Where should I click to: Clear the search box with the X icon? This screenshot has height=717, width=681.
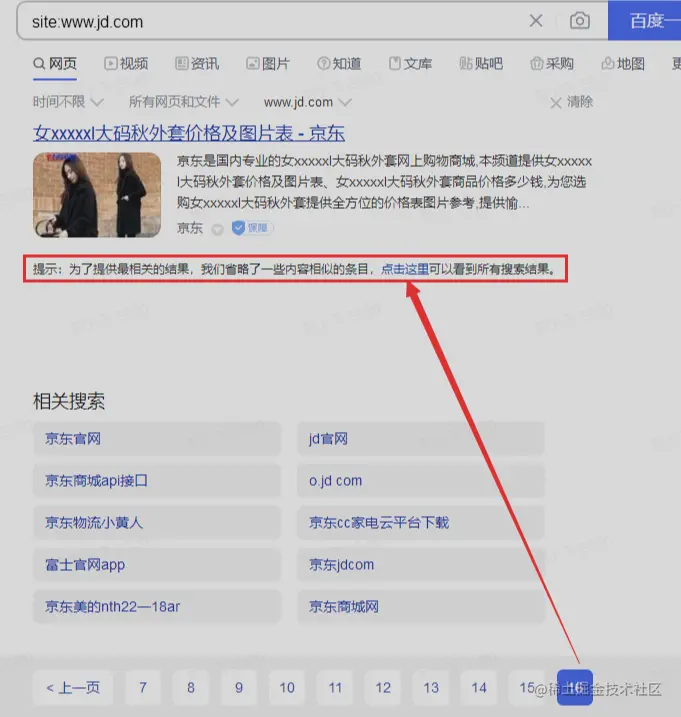coord(536,21)
